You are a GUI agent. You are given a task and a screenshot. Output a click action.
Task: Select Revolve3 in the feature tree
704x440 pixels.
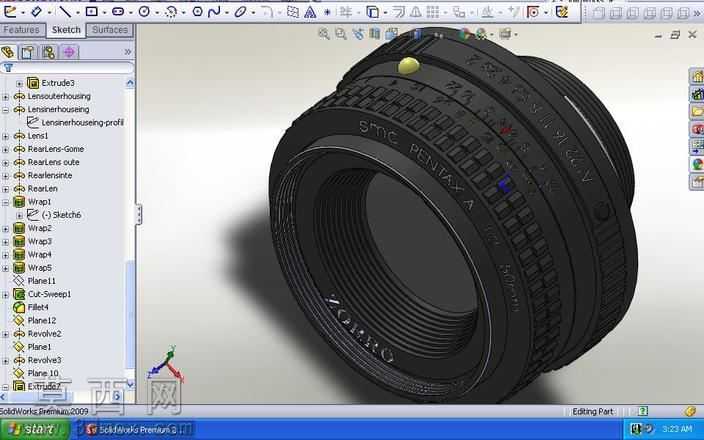[x=44, y=361]
